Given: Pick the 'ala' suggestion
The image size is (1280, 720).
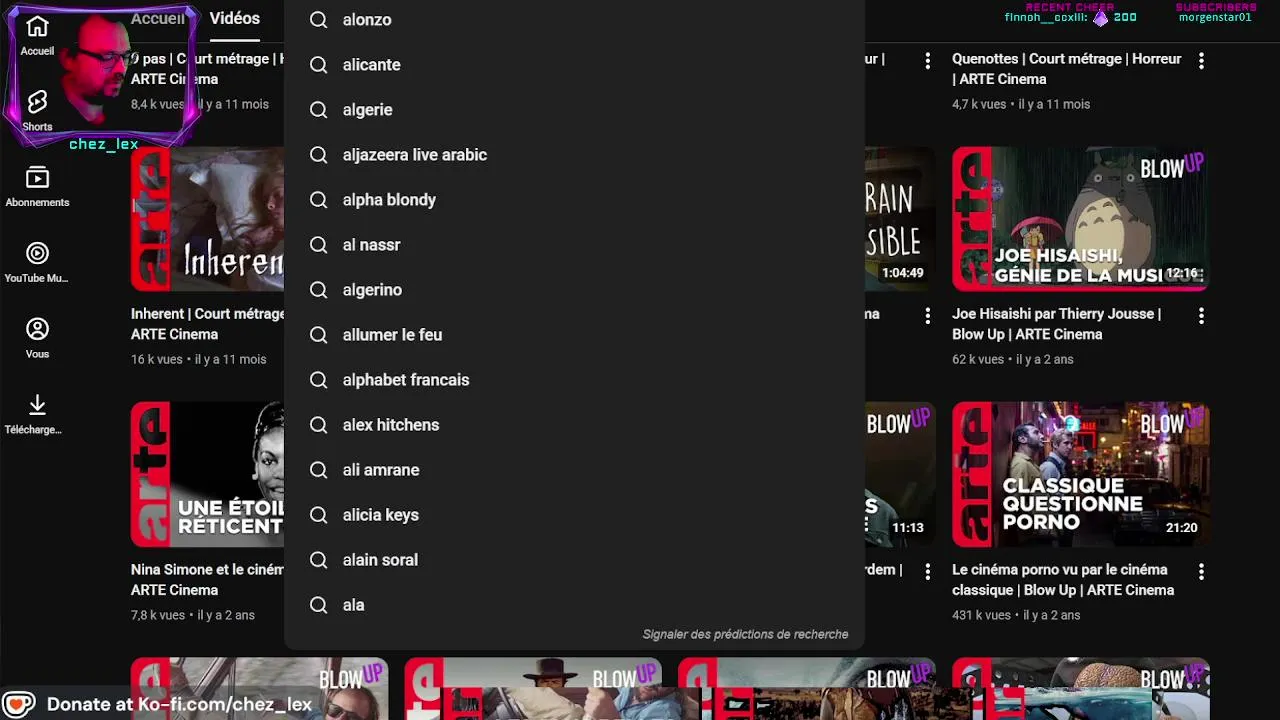Looking at the screenshot, I should click(x=574, y=605).
